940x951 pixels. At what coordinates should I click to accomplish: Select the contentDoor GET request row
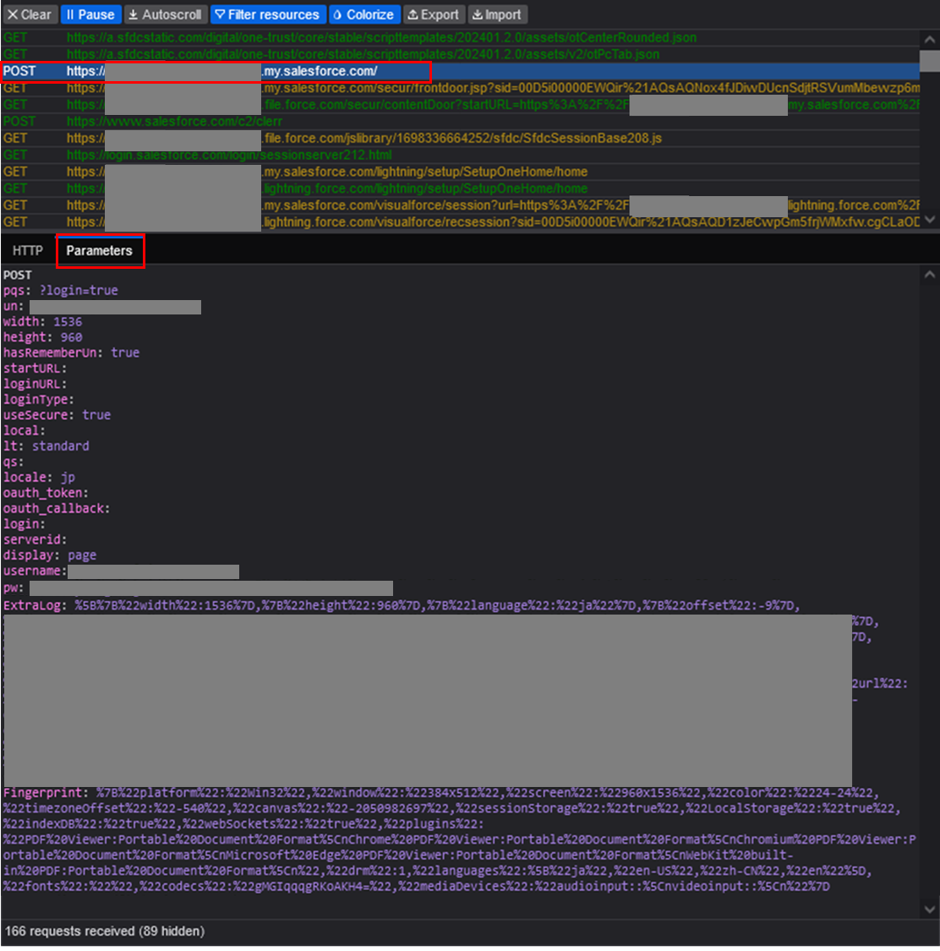(461, 105)
